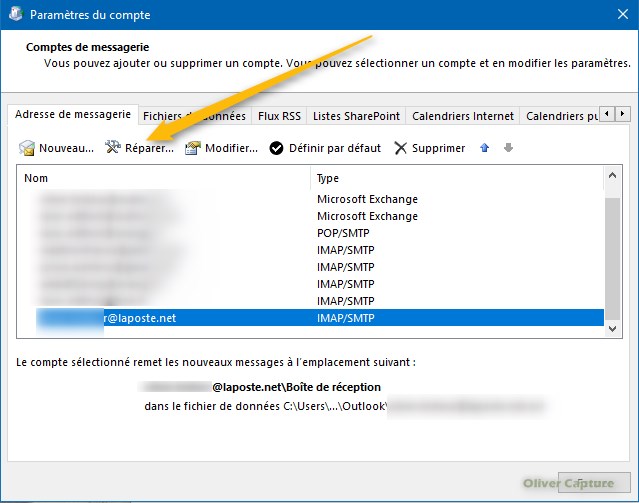Move account down with grey arrow

(508, 148)
